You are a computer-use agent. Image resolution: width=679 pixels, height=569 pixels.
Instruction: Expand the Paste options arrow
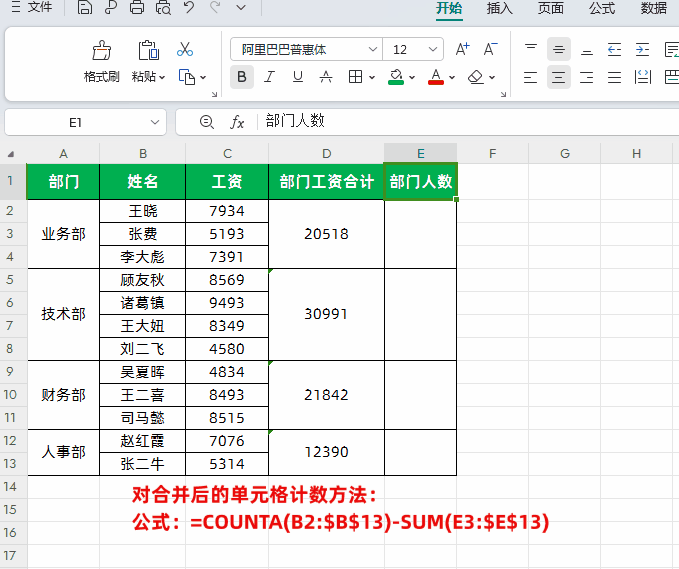click(x=162, y=78)
